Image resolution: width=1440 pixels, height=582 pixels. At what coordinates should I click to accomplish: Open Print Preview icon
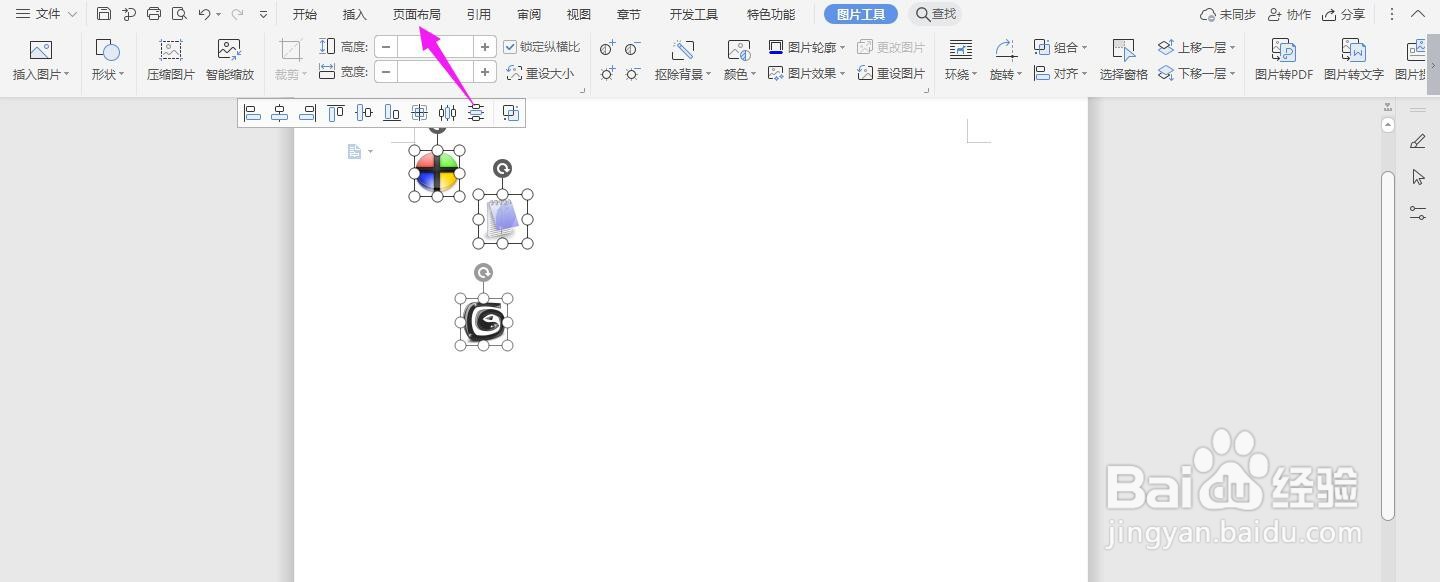[179, 14]
